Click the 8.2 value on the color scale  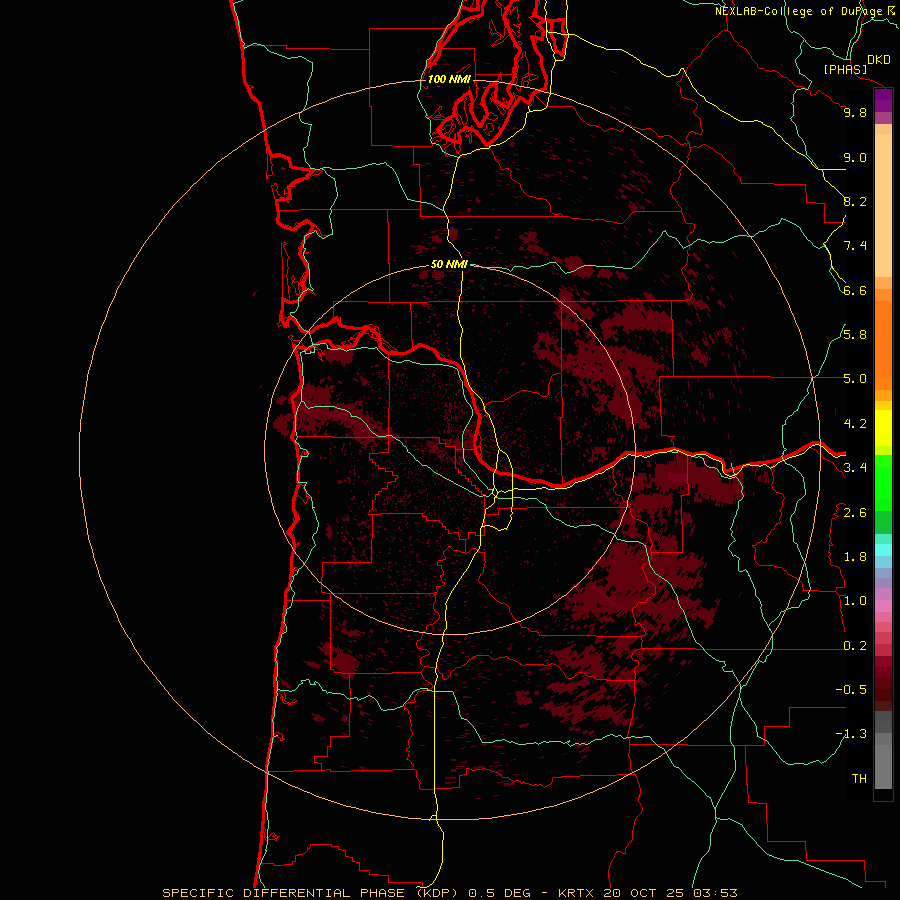(x=855, y=201)
